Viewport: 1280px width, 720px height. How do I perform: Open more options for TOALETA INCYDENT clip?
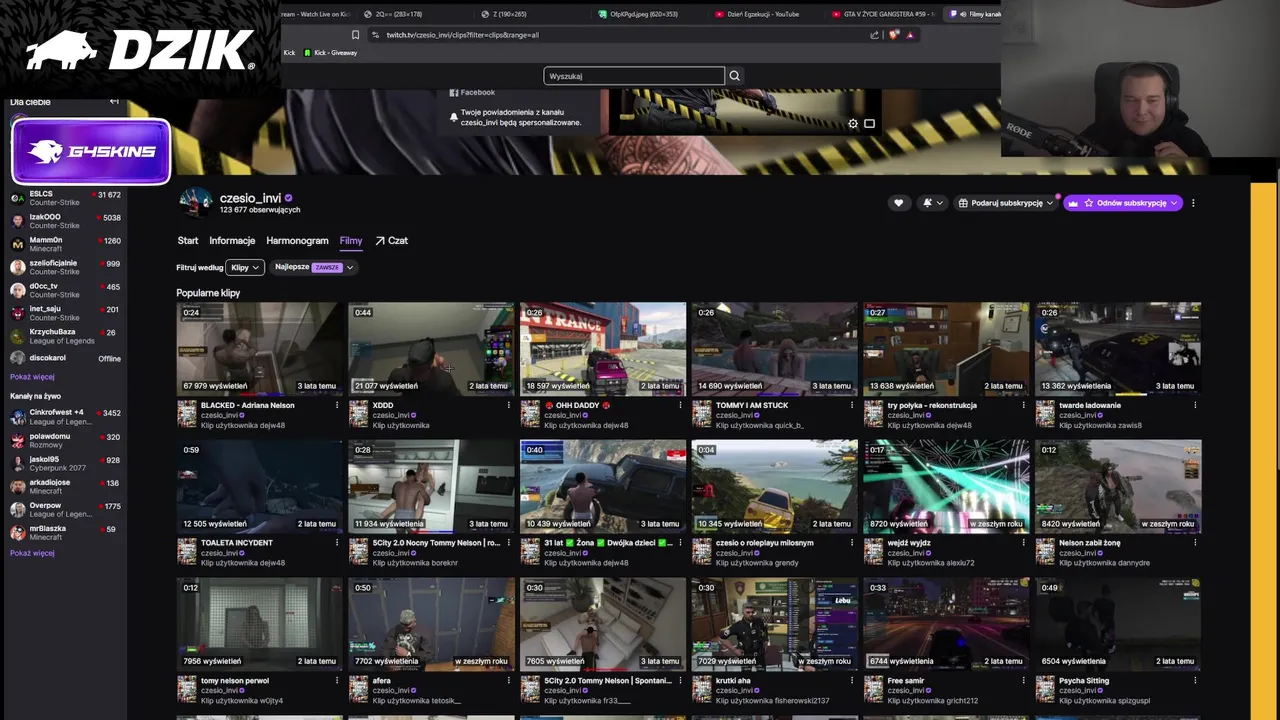pyautogui.click(x=336, y=543)
